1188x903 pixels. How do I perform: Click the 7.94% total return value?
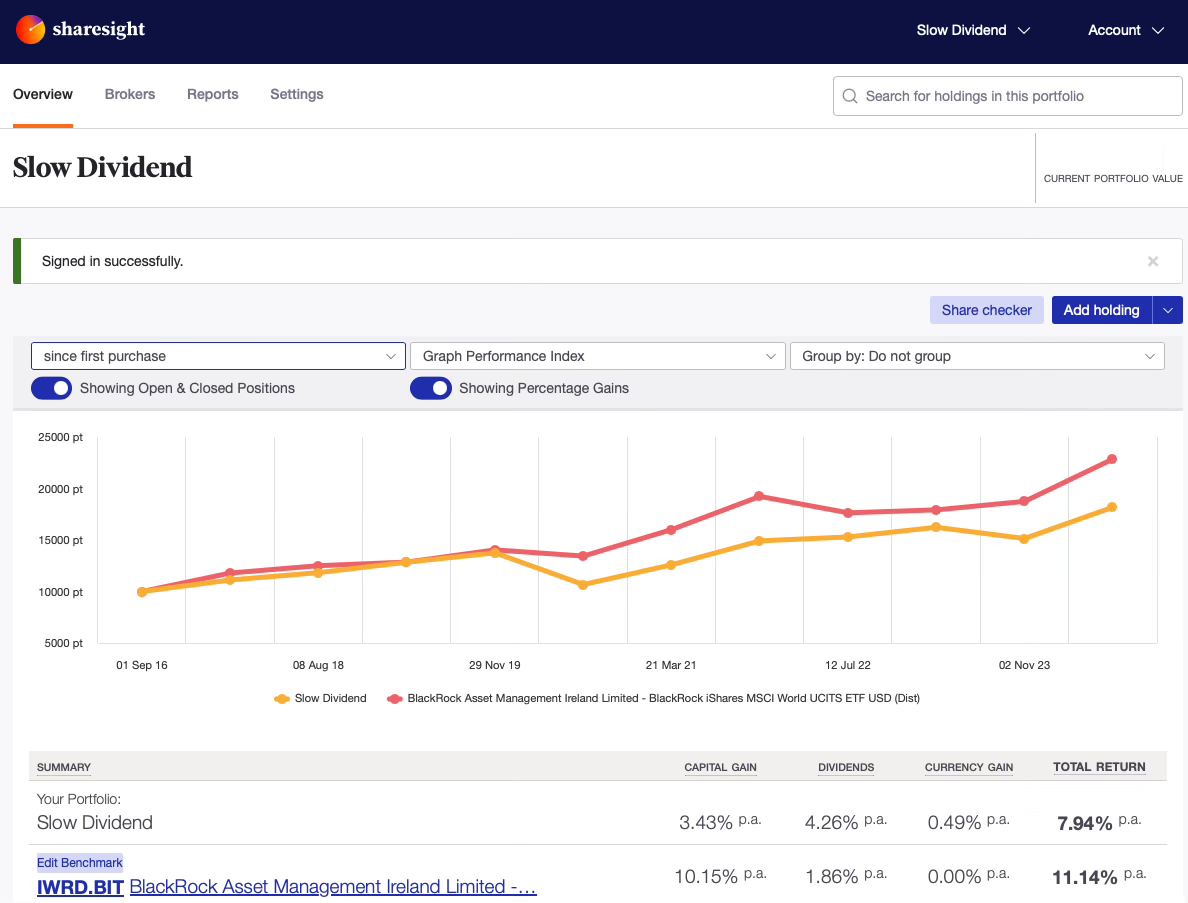[1085, 823]
